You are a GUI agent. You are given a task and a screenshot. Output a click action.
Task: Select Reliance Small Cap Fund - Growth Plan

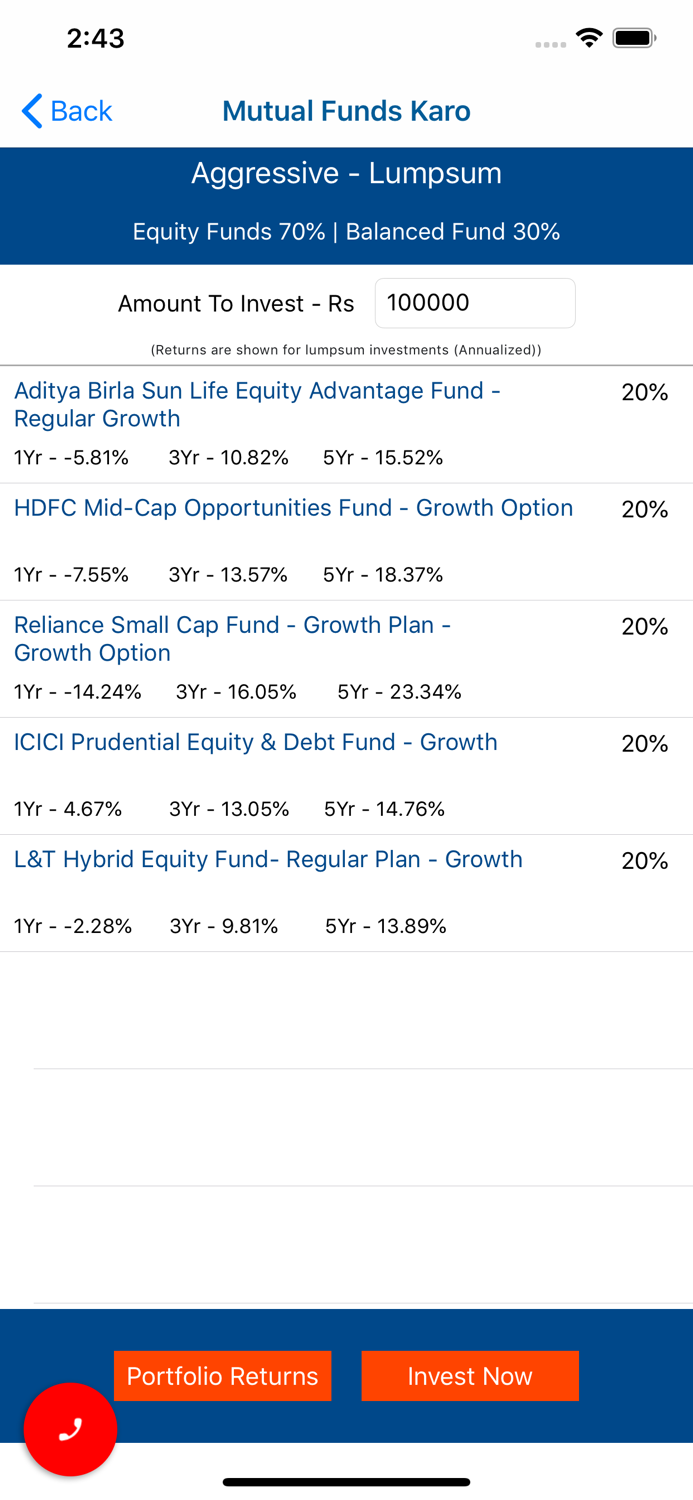tap(232, 639)
